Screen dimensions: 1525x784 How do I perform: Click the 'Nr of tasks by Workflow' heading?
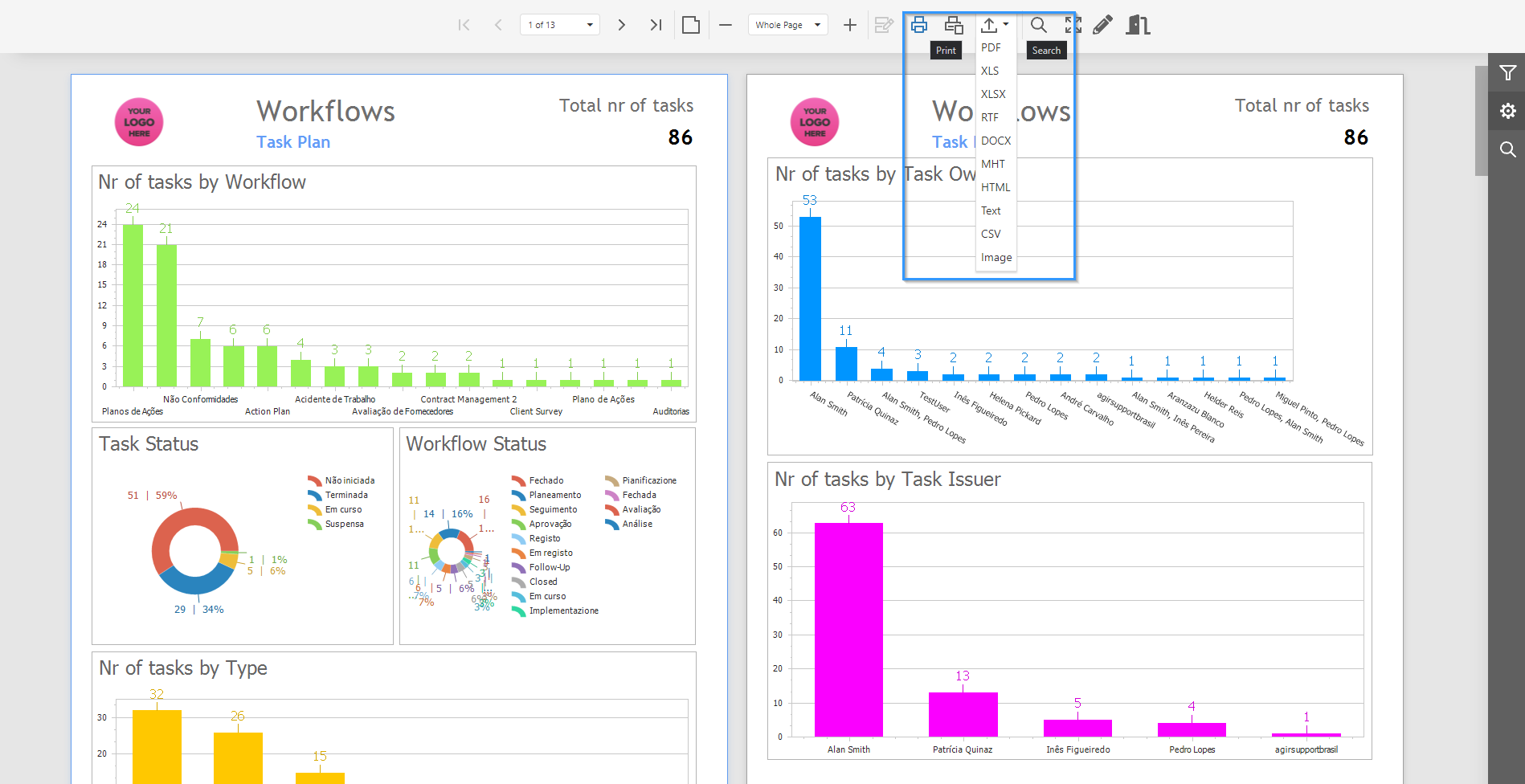202,182
